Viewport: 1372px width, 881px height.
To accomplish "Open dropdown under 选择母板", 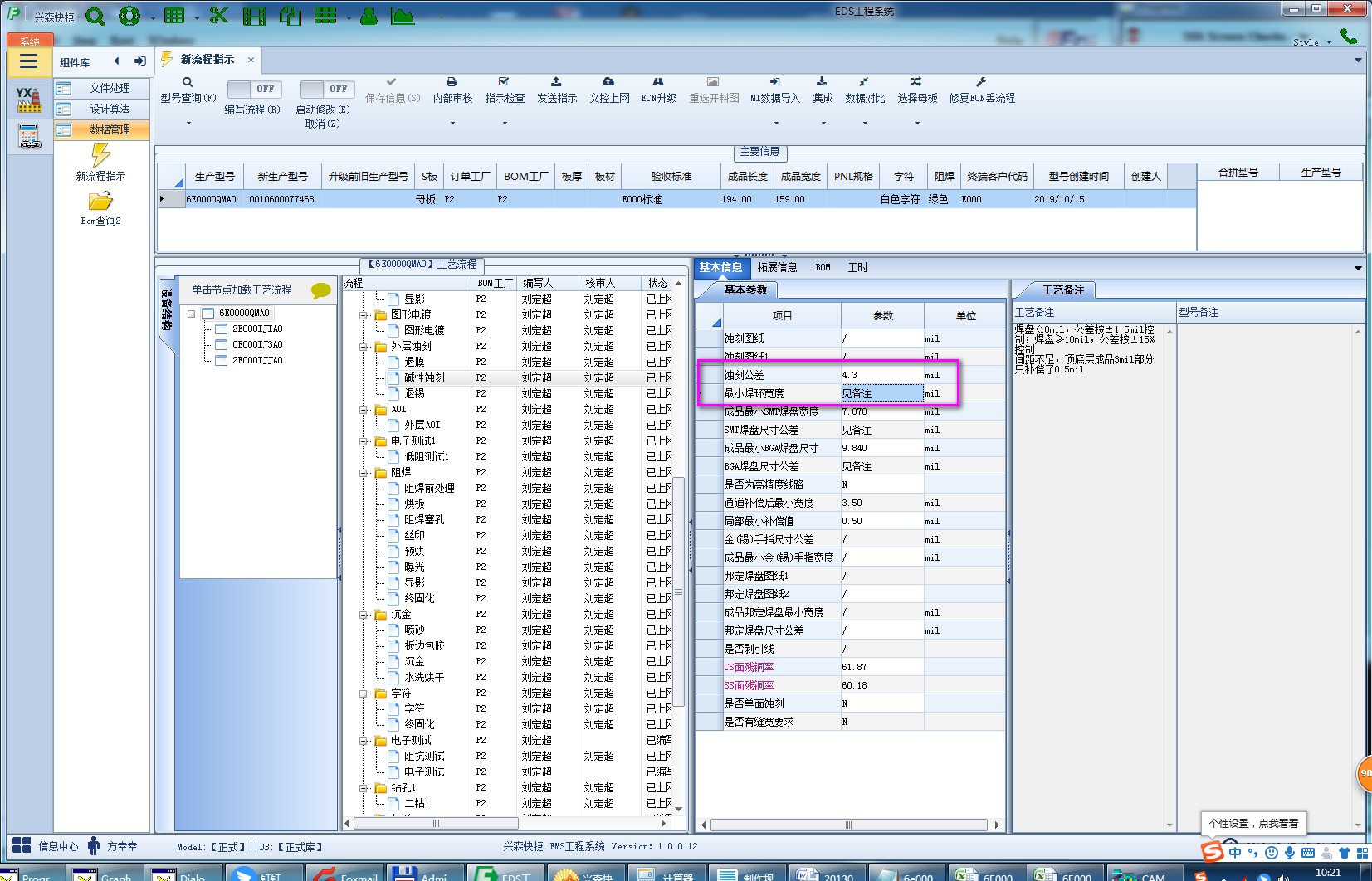I will pos(917,124).
